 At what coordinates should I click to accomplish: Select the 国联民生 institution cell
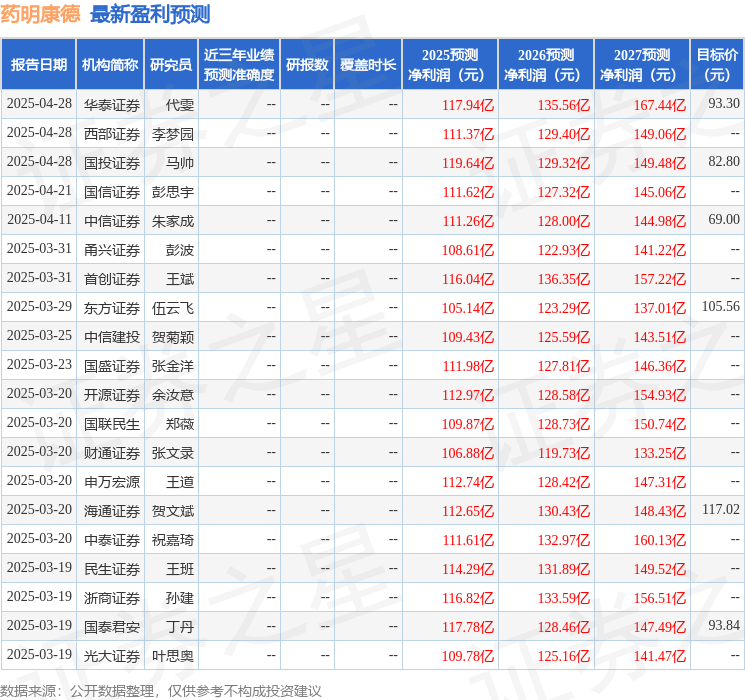coord(112,424)
